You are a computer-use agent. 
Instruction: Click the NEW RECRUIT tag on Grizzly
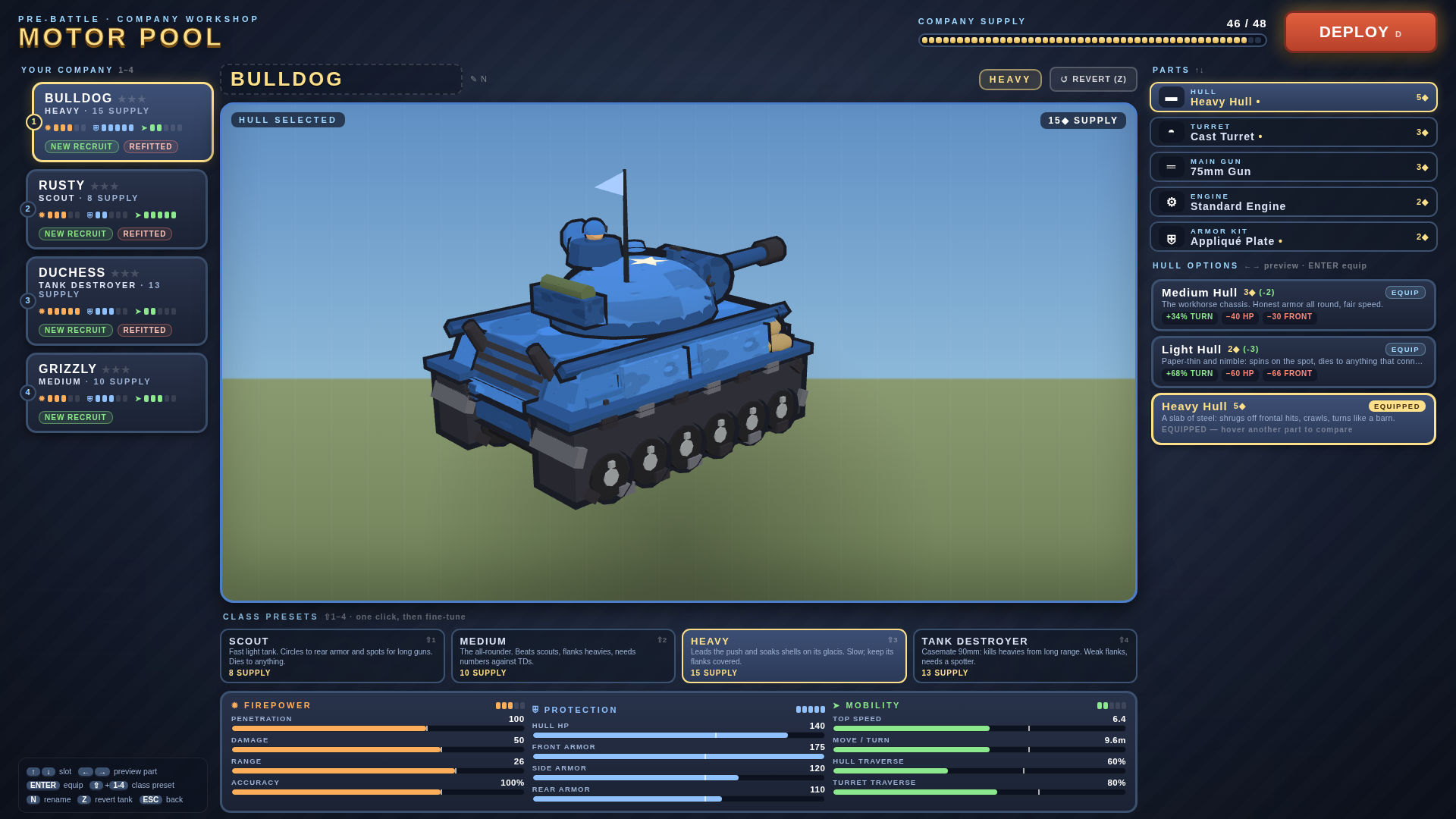(x=76, y=417)
